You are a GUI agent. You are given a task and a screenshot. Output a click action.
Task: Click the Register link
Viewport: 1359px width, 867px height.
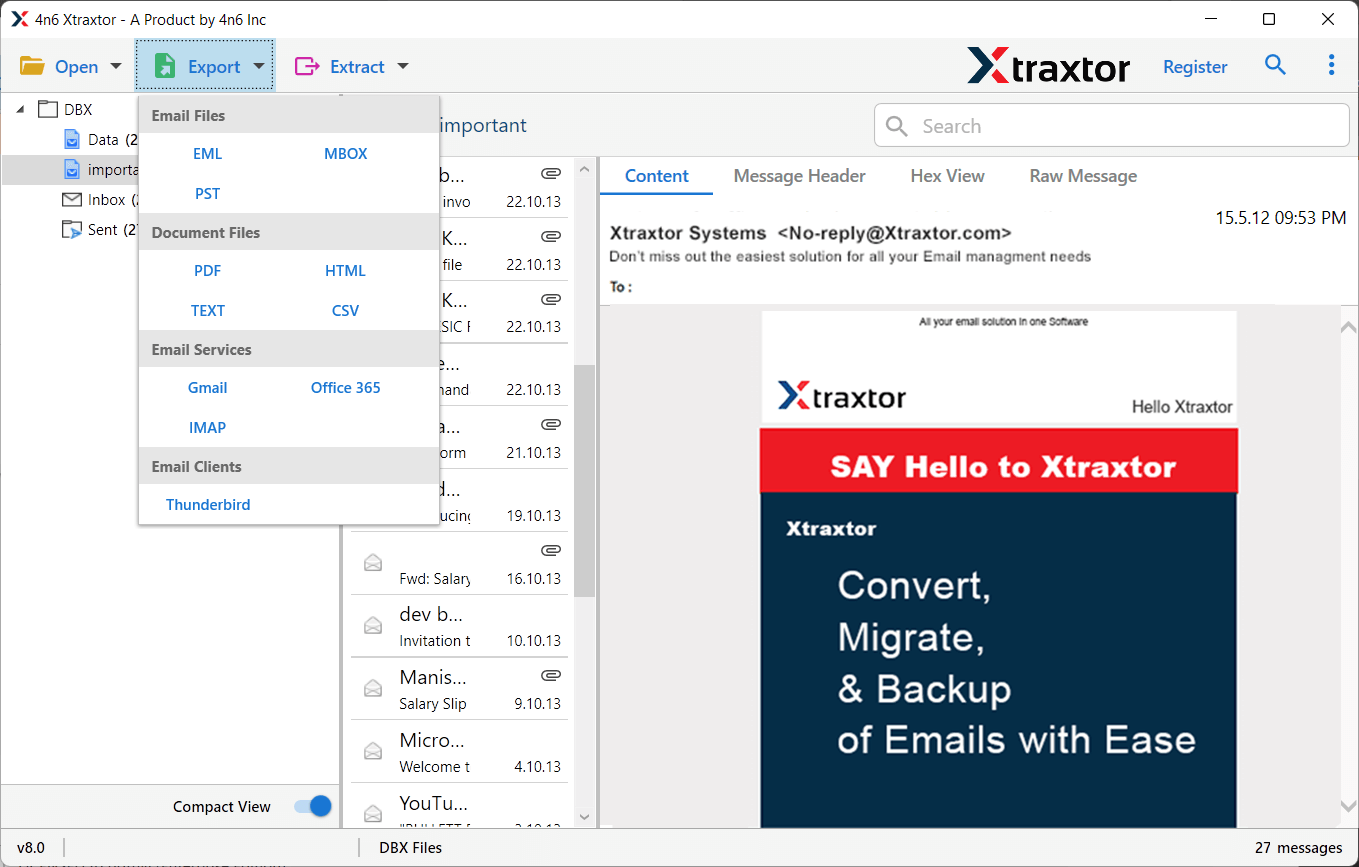(1195, 67)
